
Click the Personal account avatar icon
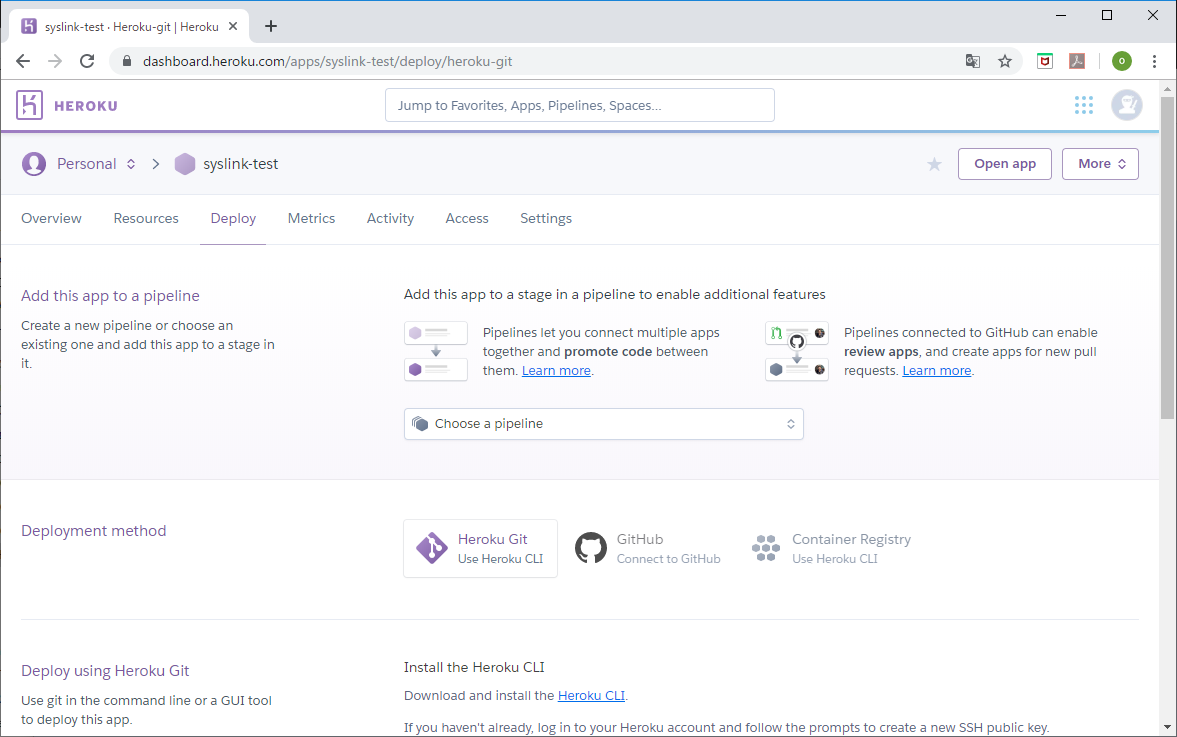pos(34,164)
